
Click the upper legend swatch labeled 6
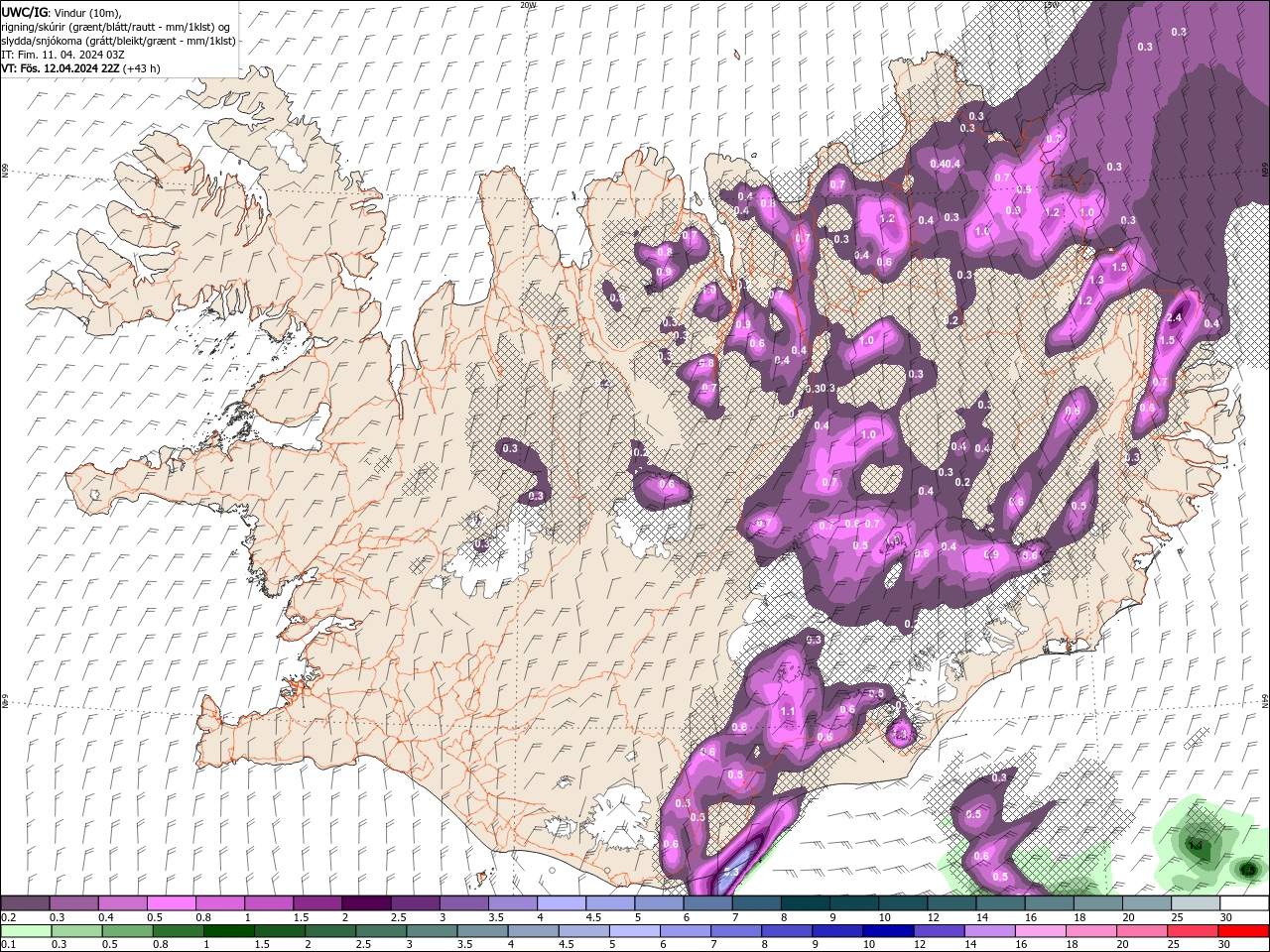click(x=706, y=902)
